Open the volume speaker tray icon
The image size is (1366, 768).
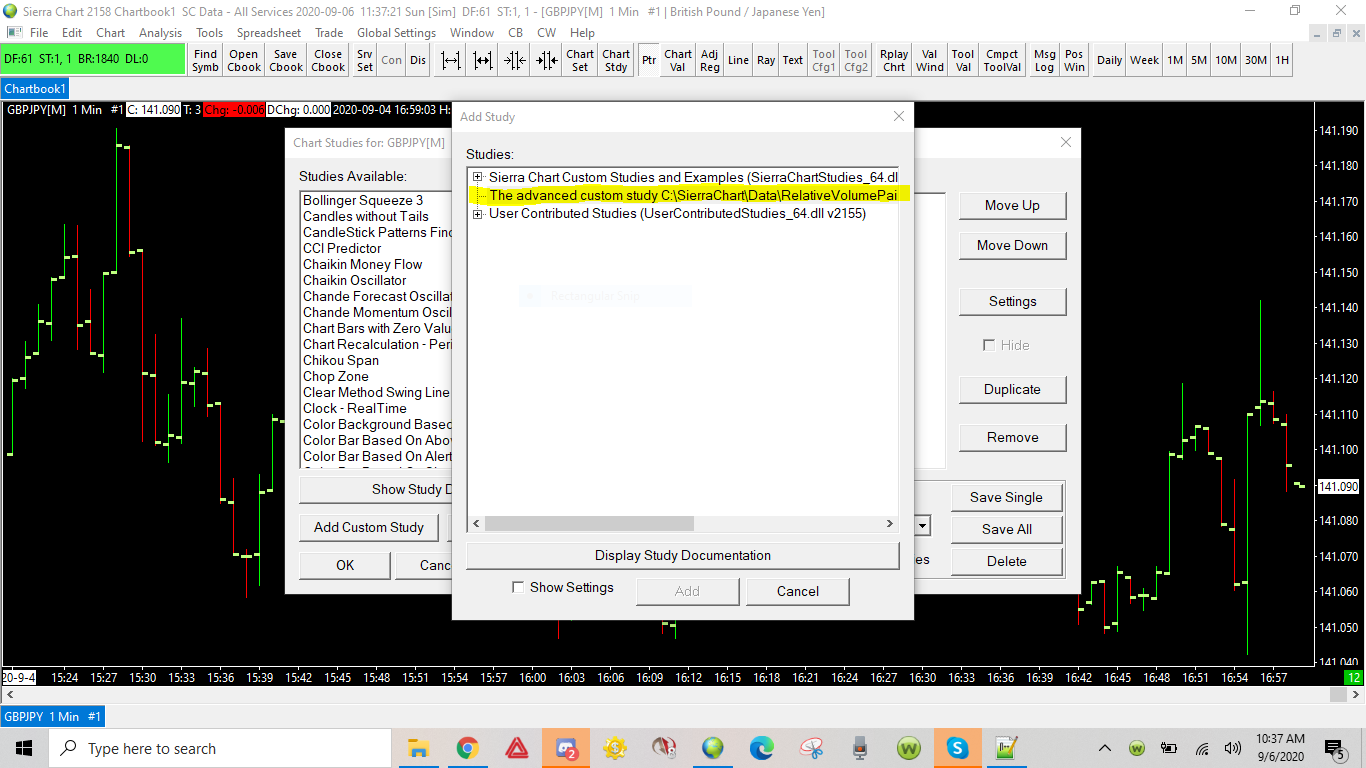click(1233, 748)
